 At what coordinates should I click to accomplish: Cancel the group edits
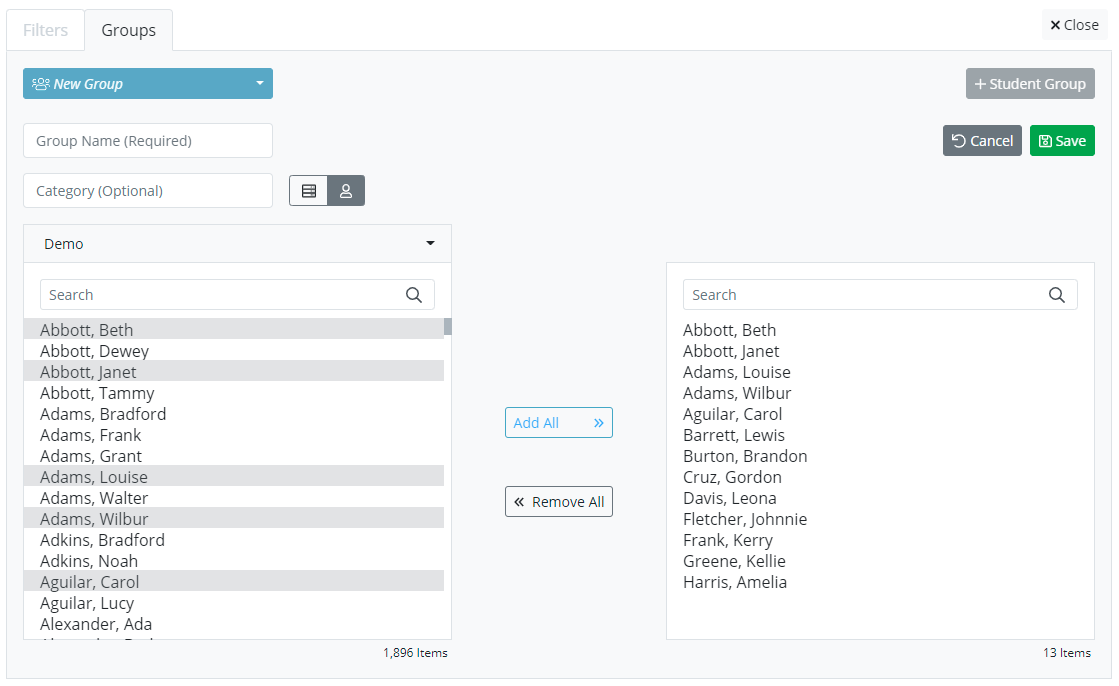pos(982,141)
